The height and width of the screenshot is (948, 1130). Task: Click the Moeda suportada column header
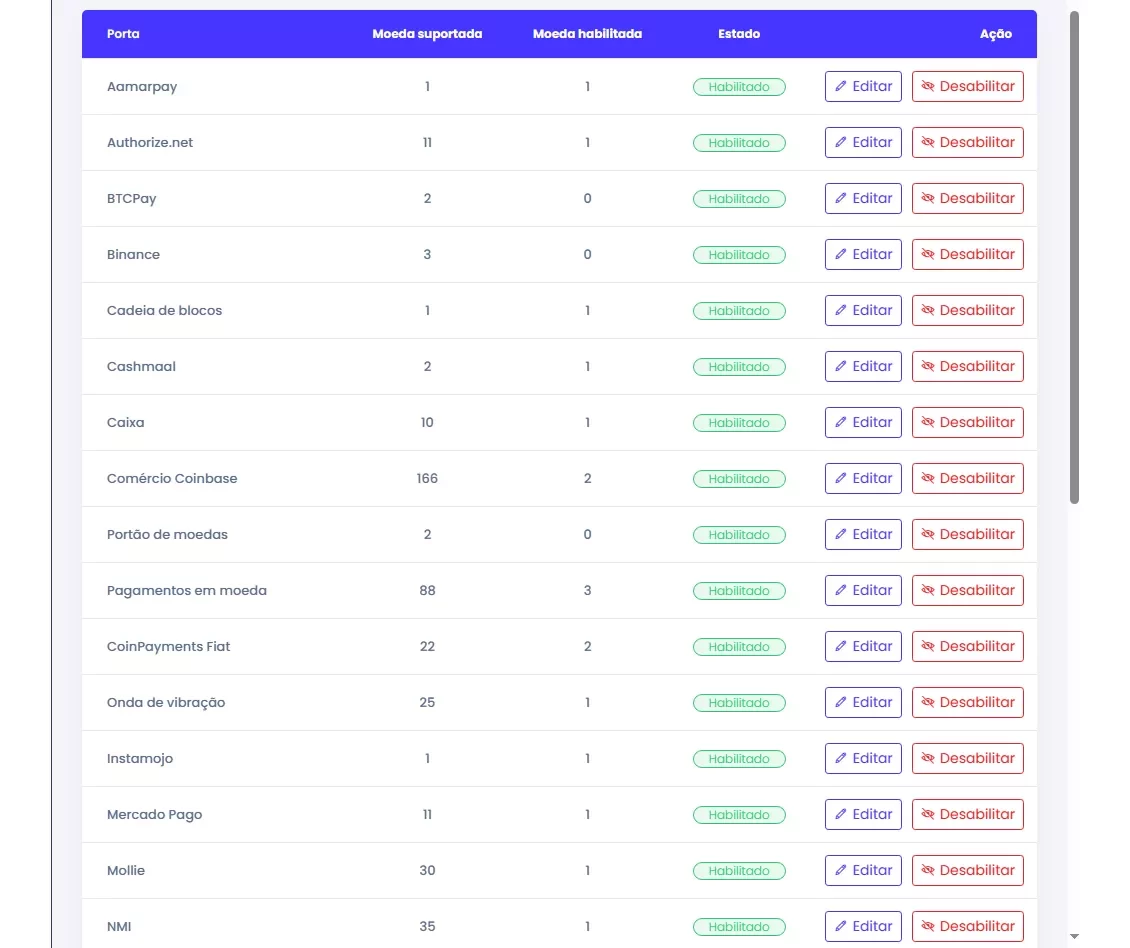pyautogui.click(x=427, y=34)
